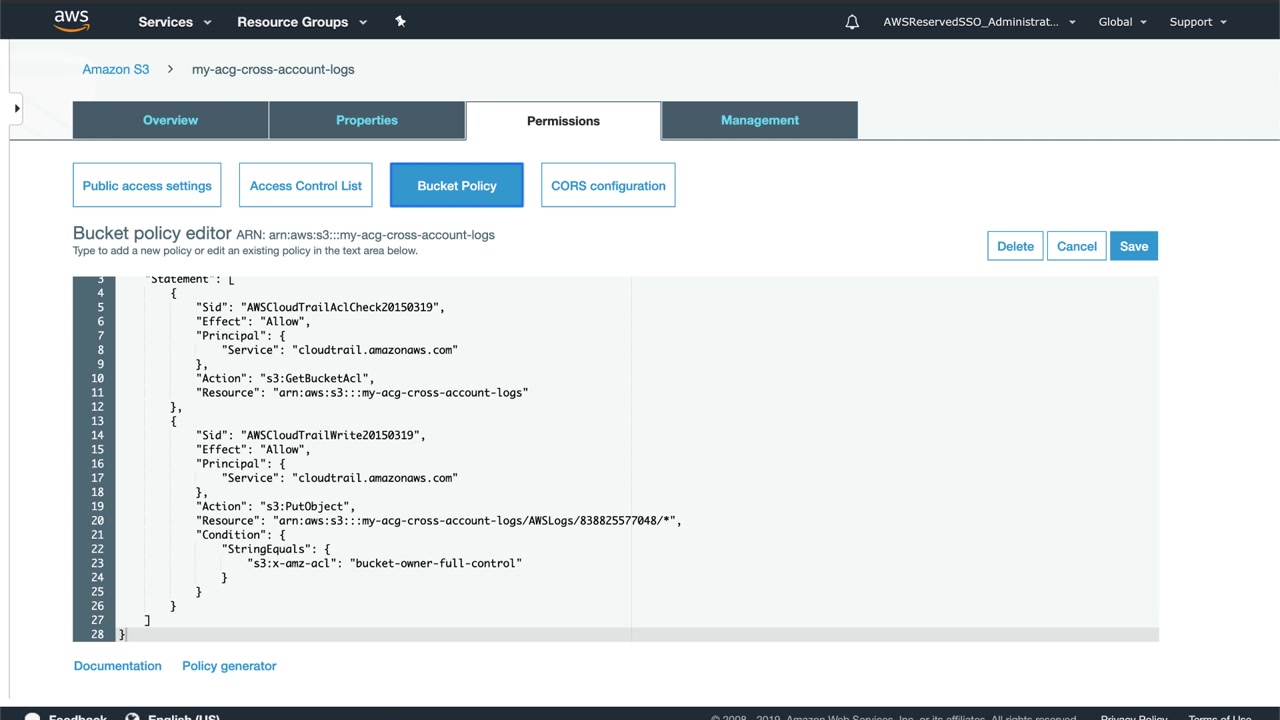Image resolution: width=1280 pixels, height=720 pixels.
Task: Go to the Management tab
Action: click(760, 120)
